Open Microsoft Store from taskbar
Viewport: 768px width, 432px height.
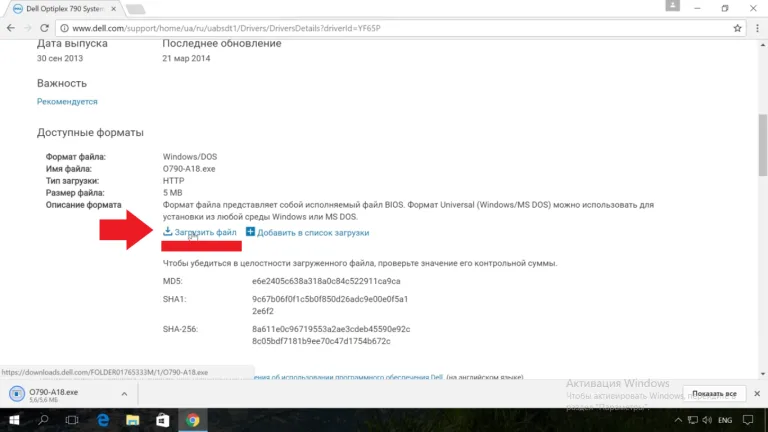point(163,420)
